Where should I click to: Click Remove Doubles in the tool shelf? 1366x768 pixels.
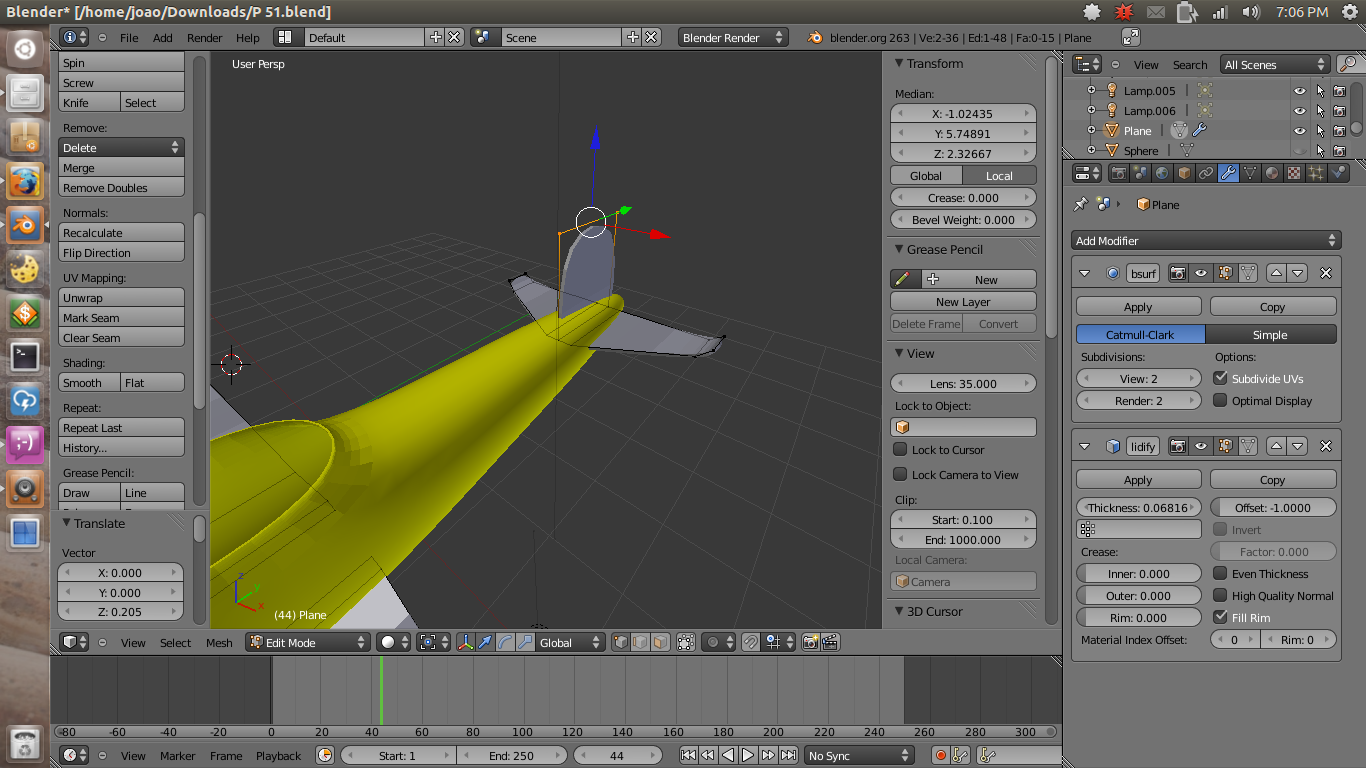[121, 188]
